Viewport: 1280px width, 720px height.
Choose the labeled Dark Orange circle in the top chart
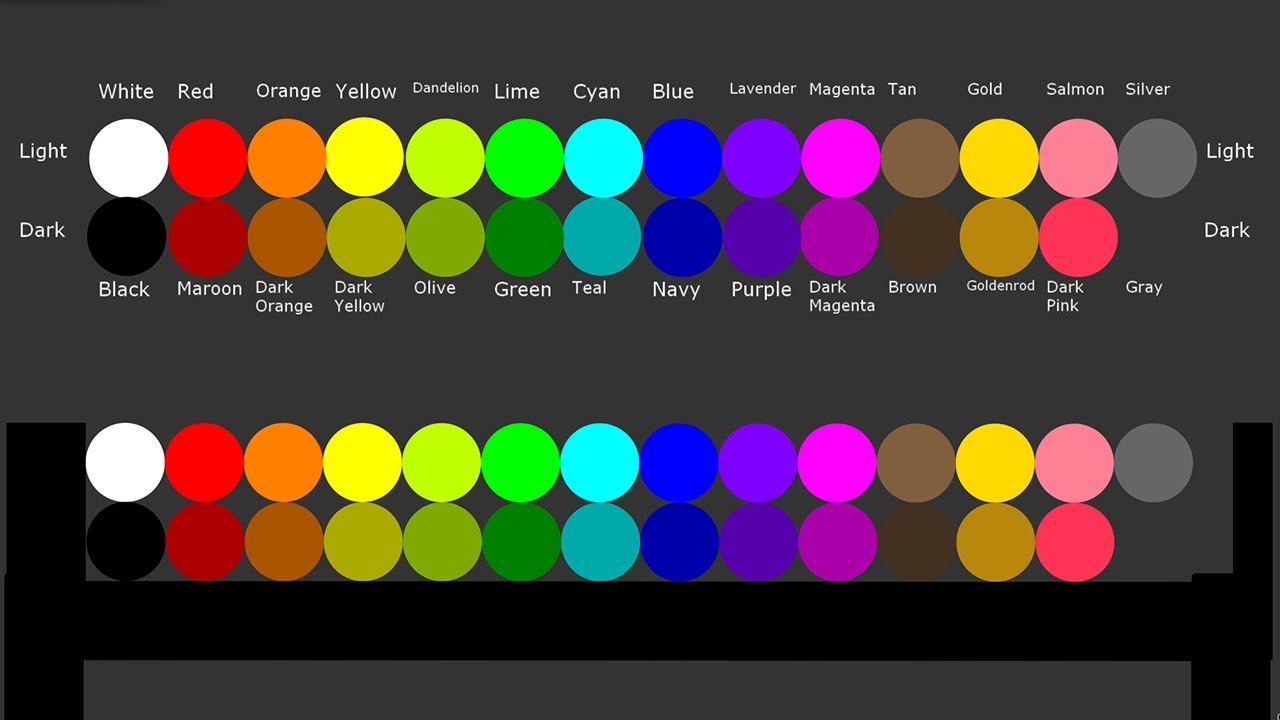coord(286,237)
